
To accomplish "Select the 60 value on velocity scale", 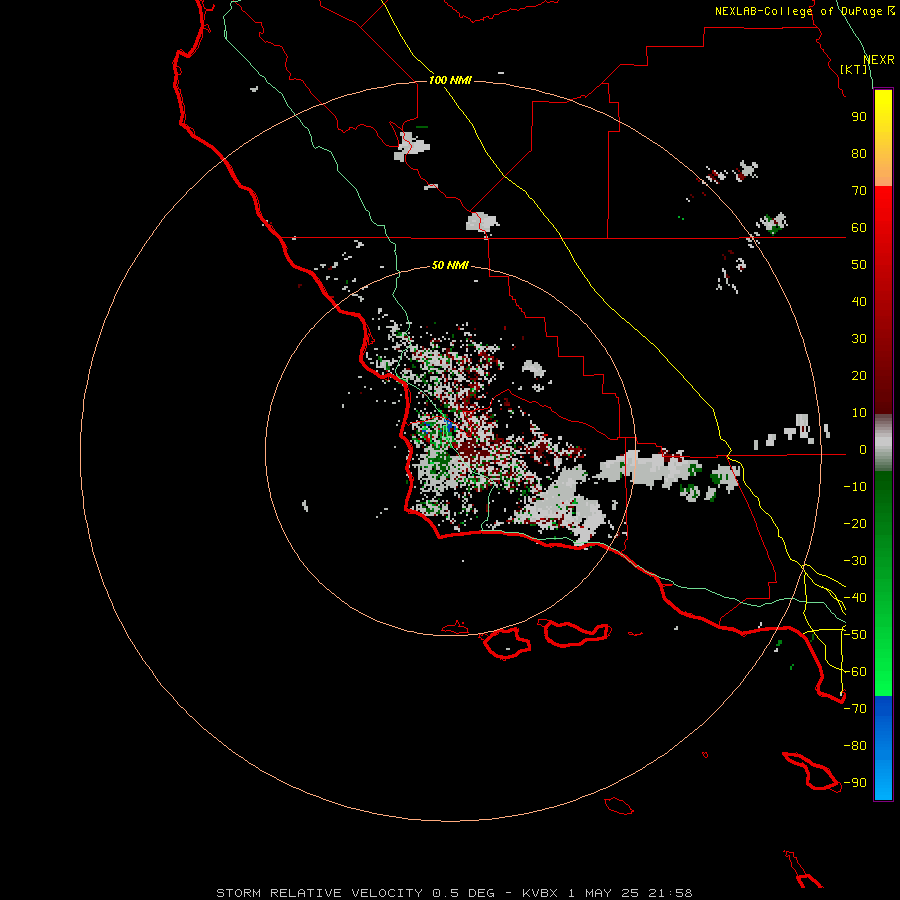I will point(859,228).
